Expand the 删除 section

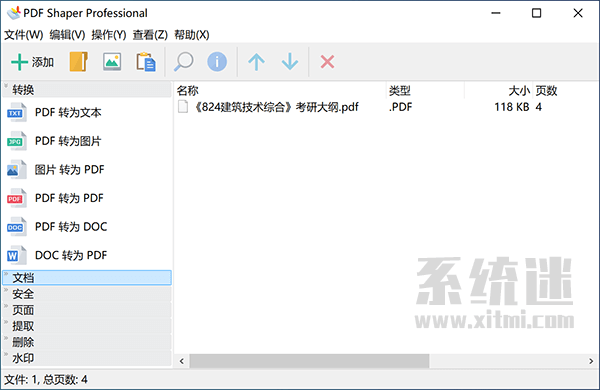(87, 342)
